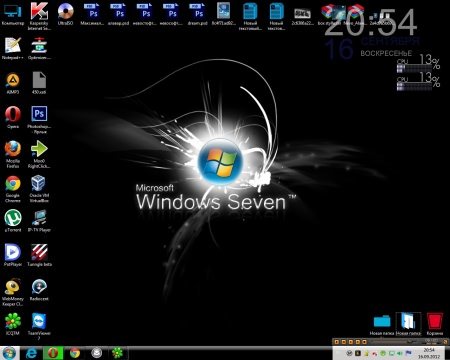Open ICQ flower icon in the taskbar
This screenshot has height=360, width=450.
tap(117, 353)
